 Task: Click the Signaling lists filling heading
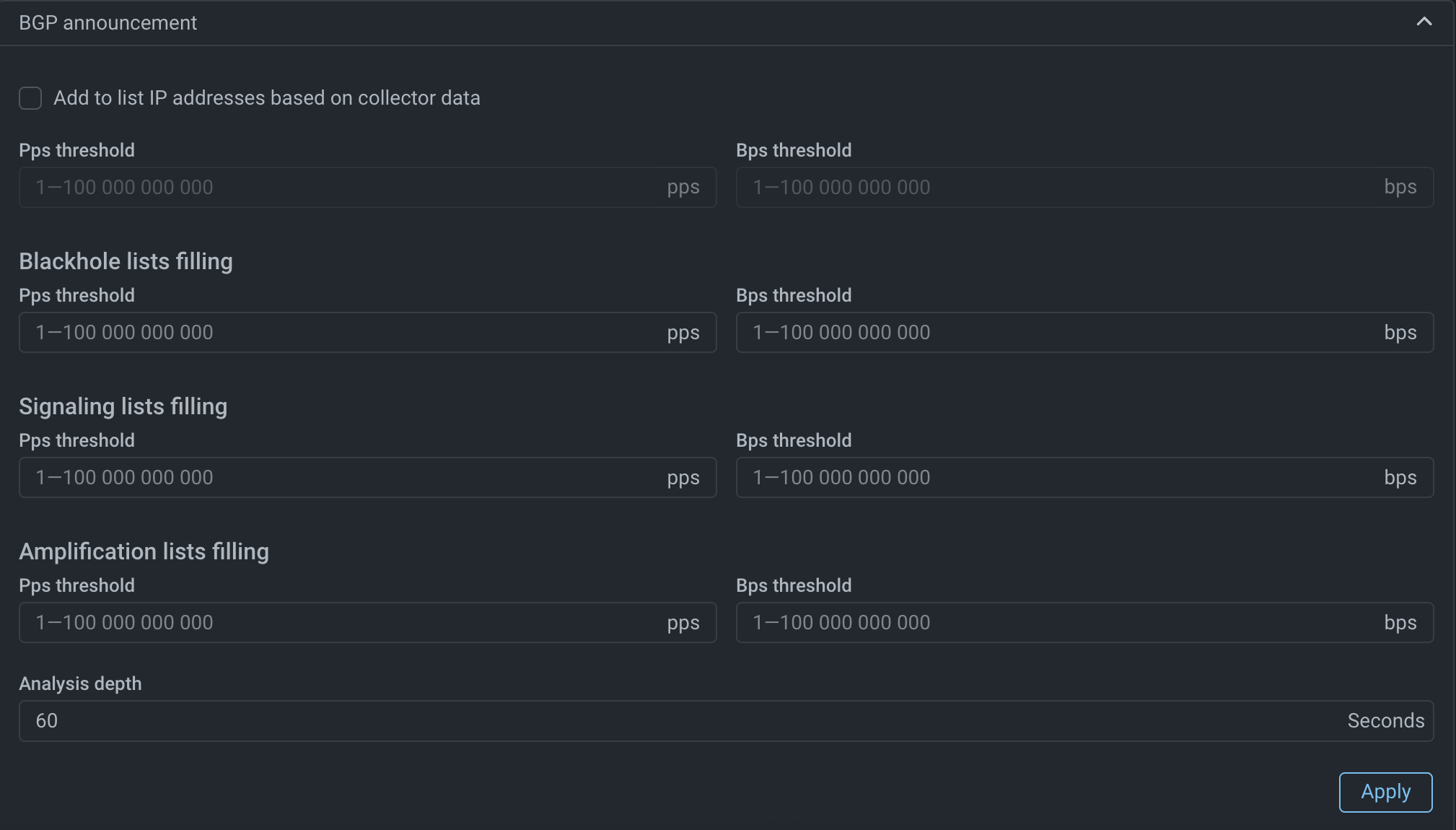click(x=123, y=406)
